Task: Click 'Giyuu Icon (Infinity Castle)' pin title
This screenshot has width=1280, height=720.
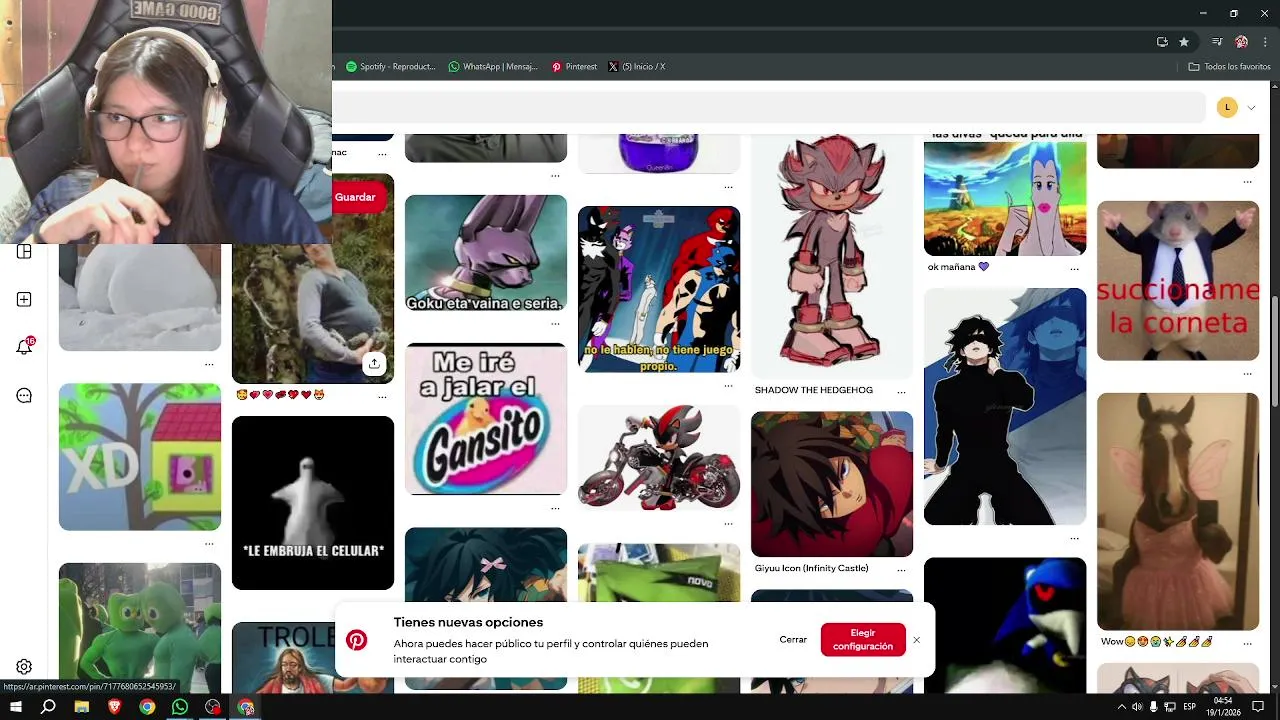Action: (810, 568)
